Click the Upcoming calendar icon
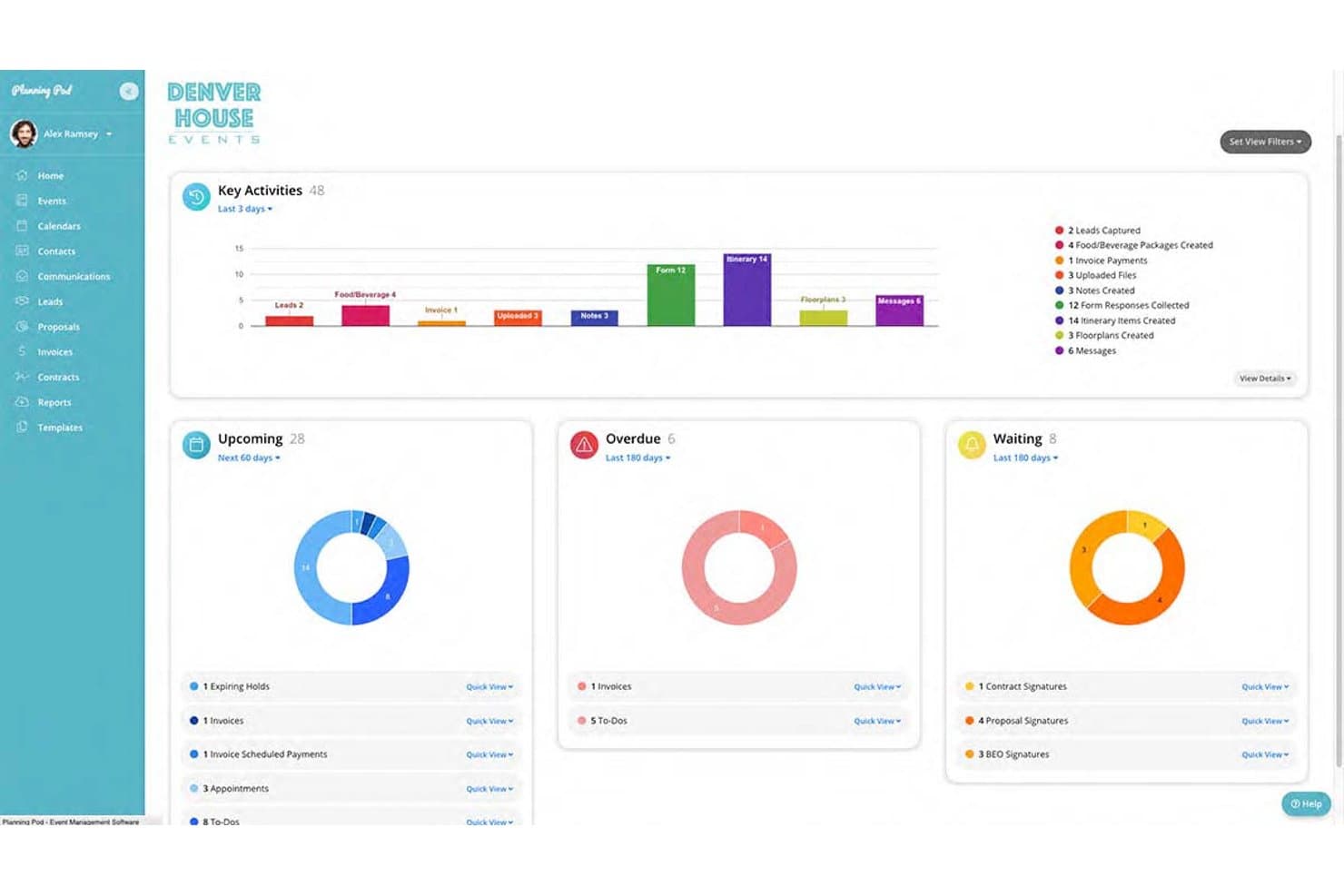Screen dimensions: 1344x896 [196, 445]
